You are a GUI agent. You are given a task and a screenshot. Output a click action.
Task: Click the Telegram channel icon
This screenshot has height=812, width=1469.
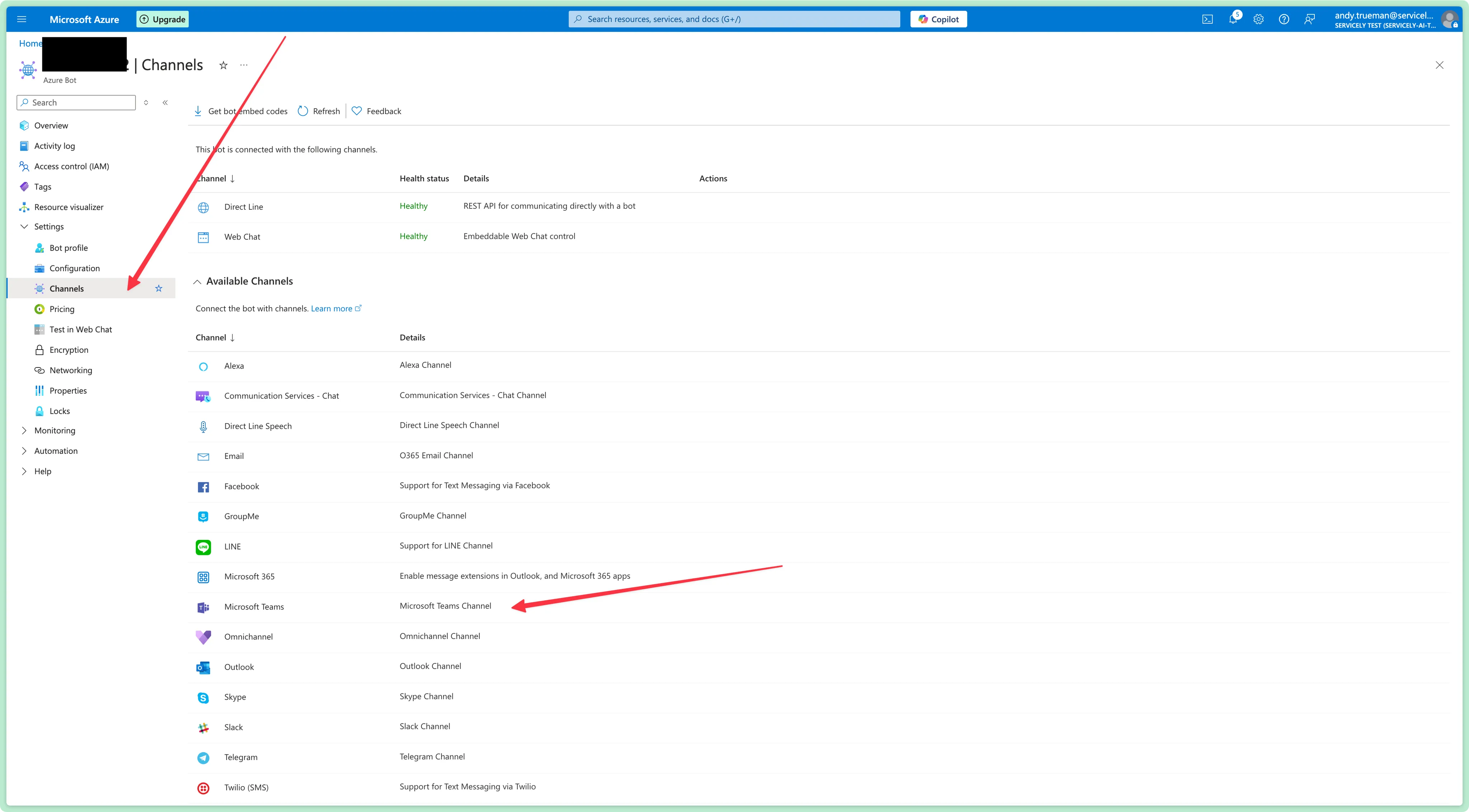click(203, 758)
